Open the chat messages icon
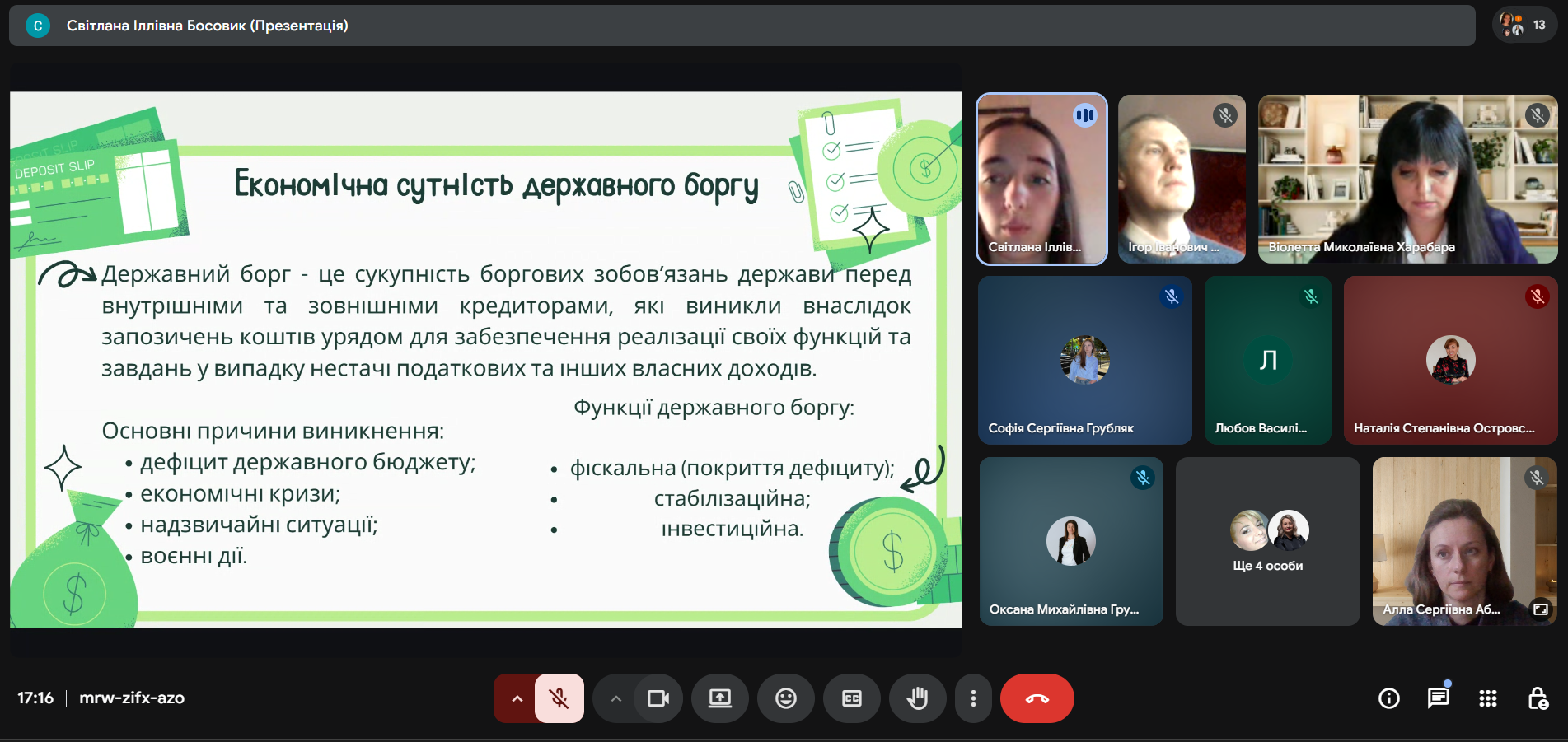This screenshot has height=742, width=1568. coord(1439,698)
